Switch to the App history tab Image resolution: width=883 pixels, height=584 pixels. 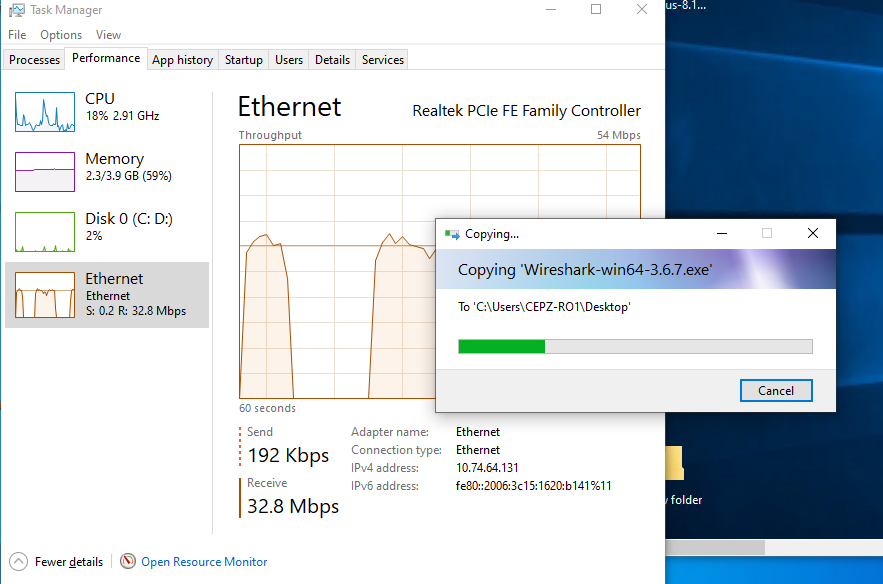coord(182,60)
